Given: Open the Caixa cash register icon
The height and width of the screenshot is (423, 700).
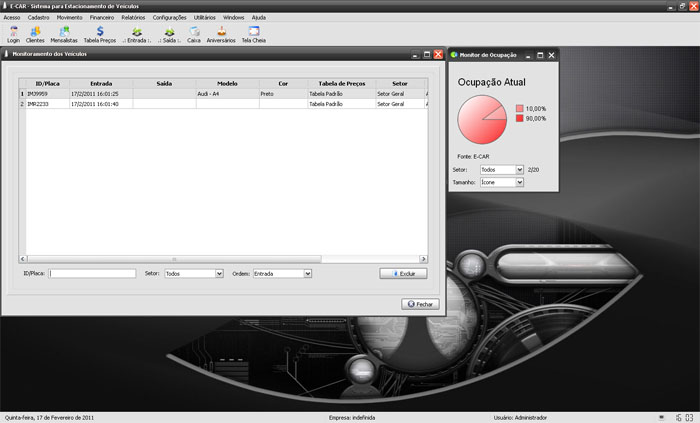Looking at the screenshot, I should pos(194,34).
